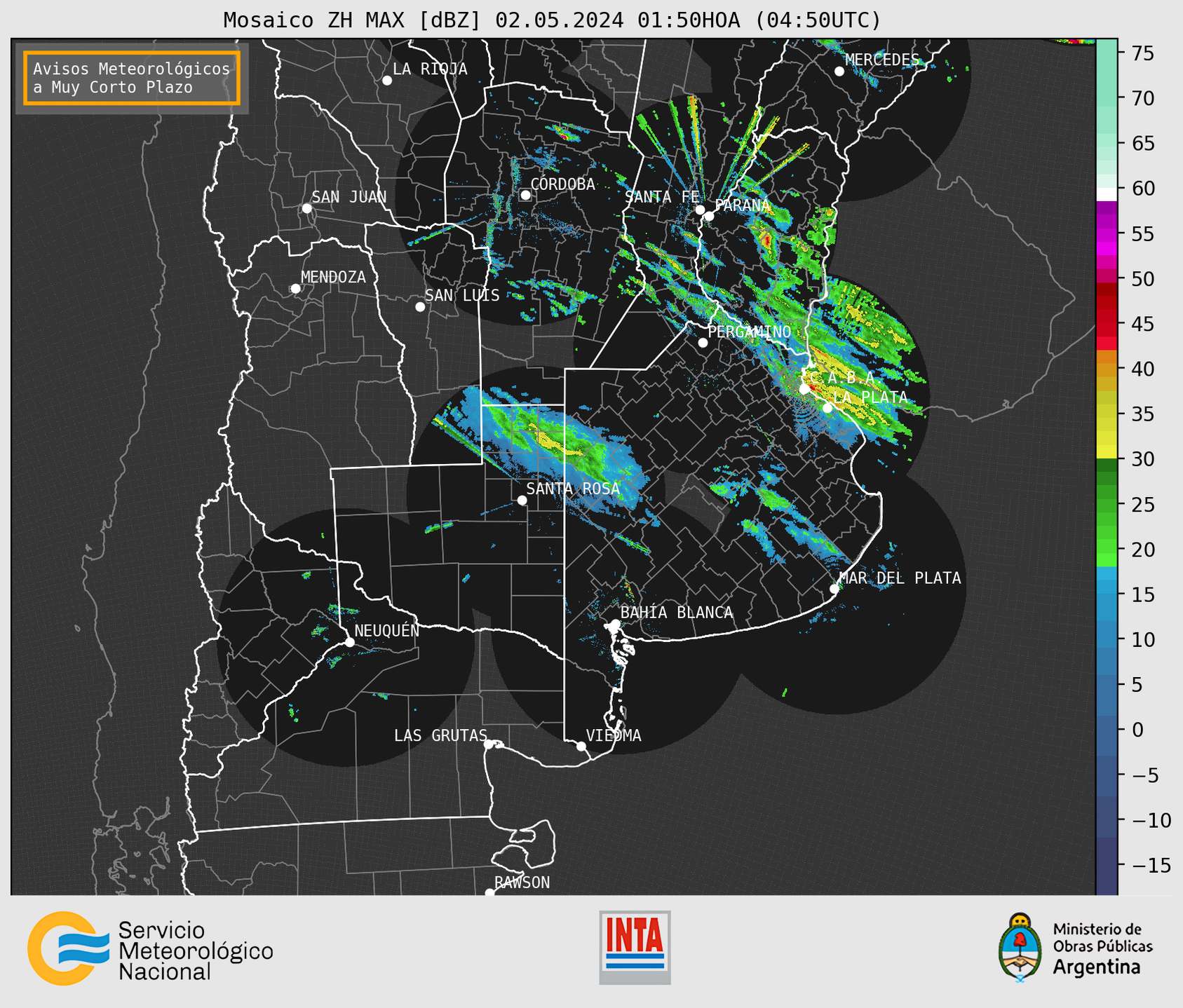Click the Santa Fe city marker dot
This screenshot has width=1183, height=1008.
[700, 210]
